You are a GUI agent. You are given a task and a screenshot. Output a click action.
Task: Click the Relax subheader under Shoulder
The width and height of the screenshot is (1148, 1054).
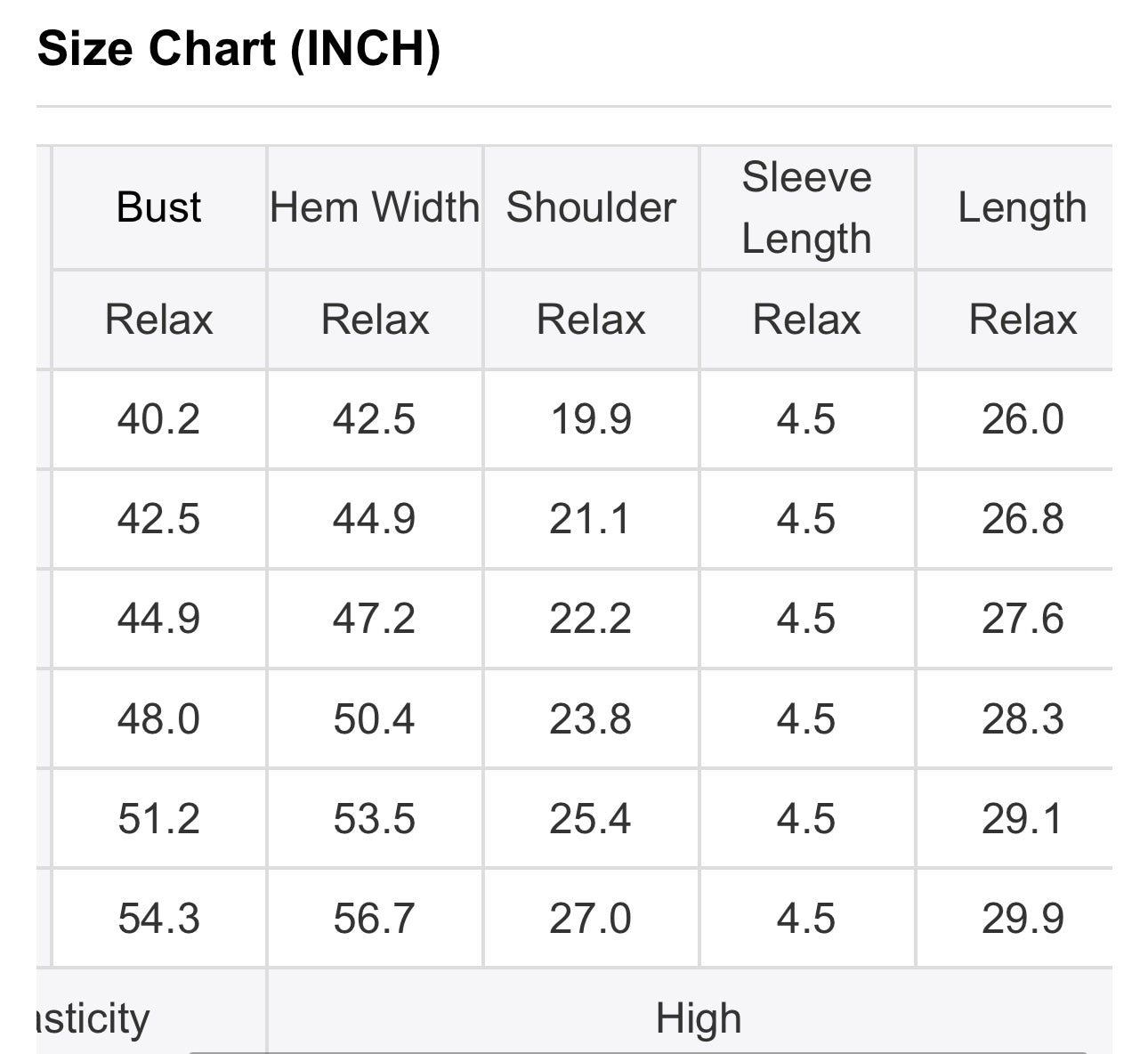click(x=591, y=320)
